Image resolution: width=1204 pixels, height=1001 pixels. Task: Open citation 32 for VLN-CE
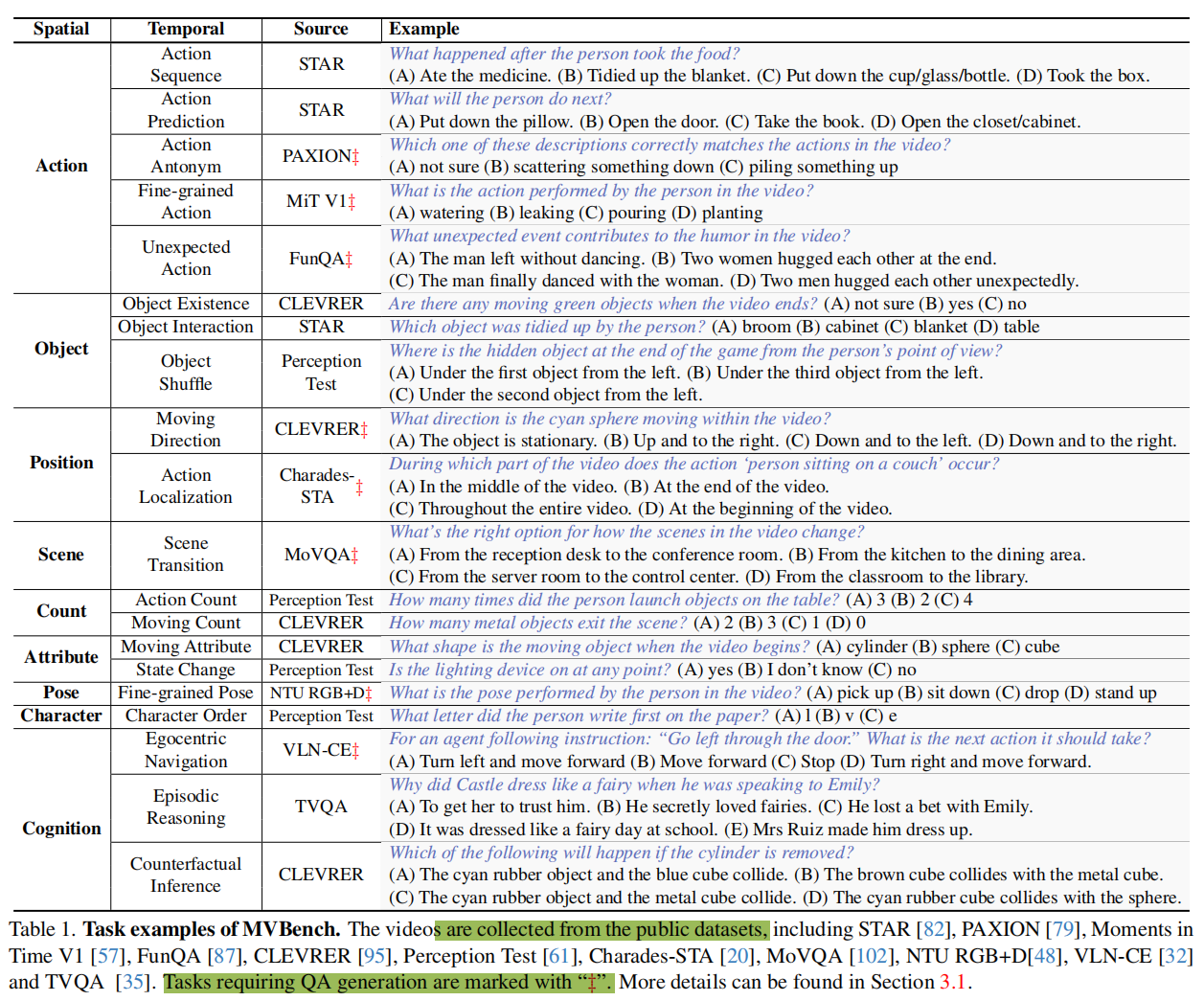click(x=1175, y=956)
